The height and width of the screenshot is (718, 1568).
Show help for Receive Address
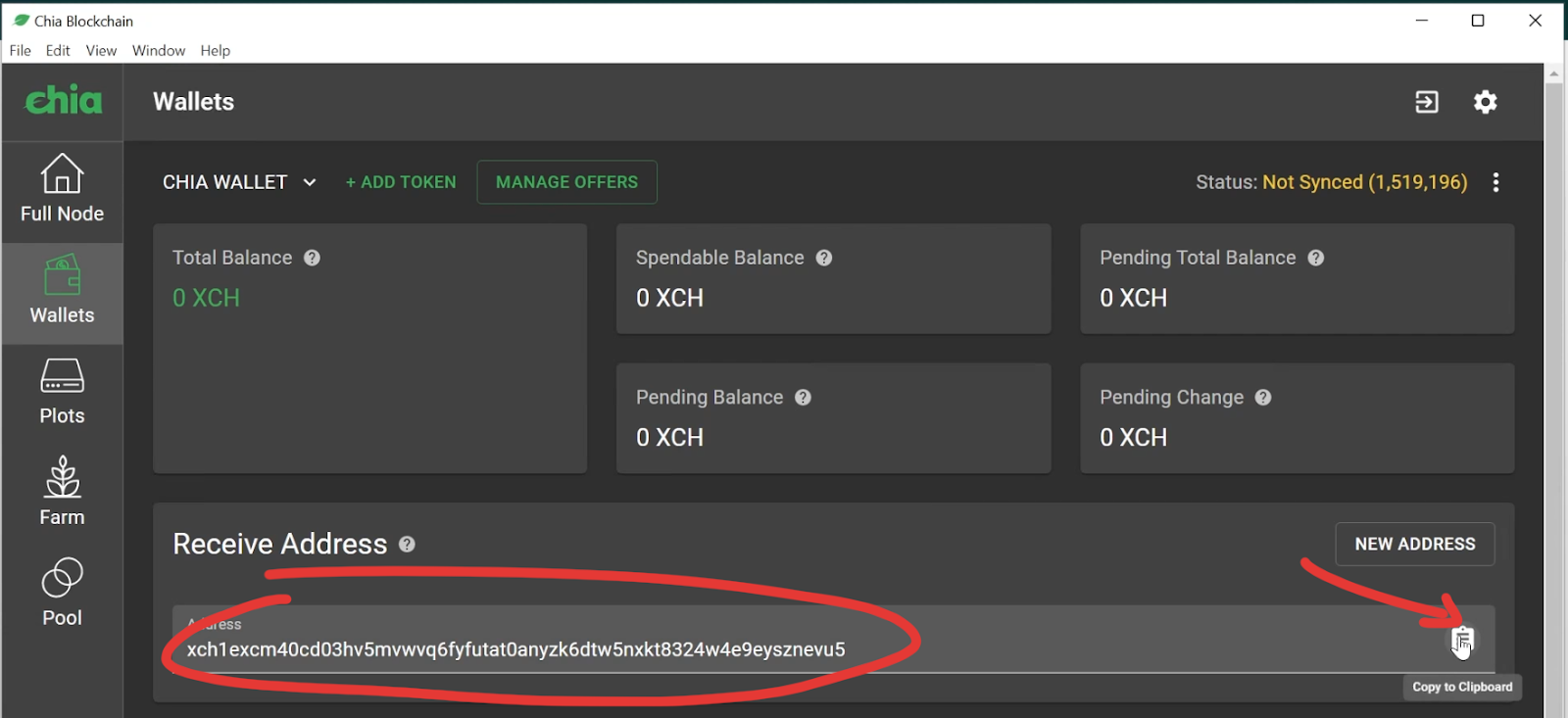point(407,545)
